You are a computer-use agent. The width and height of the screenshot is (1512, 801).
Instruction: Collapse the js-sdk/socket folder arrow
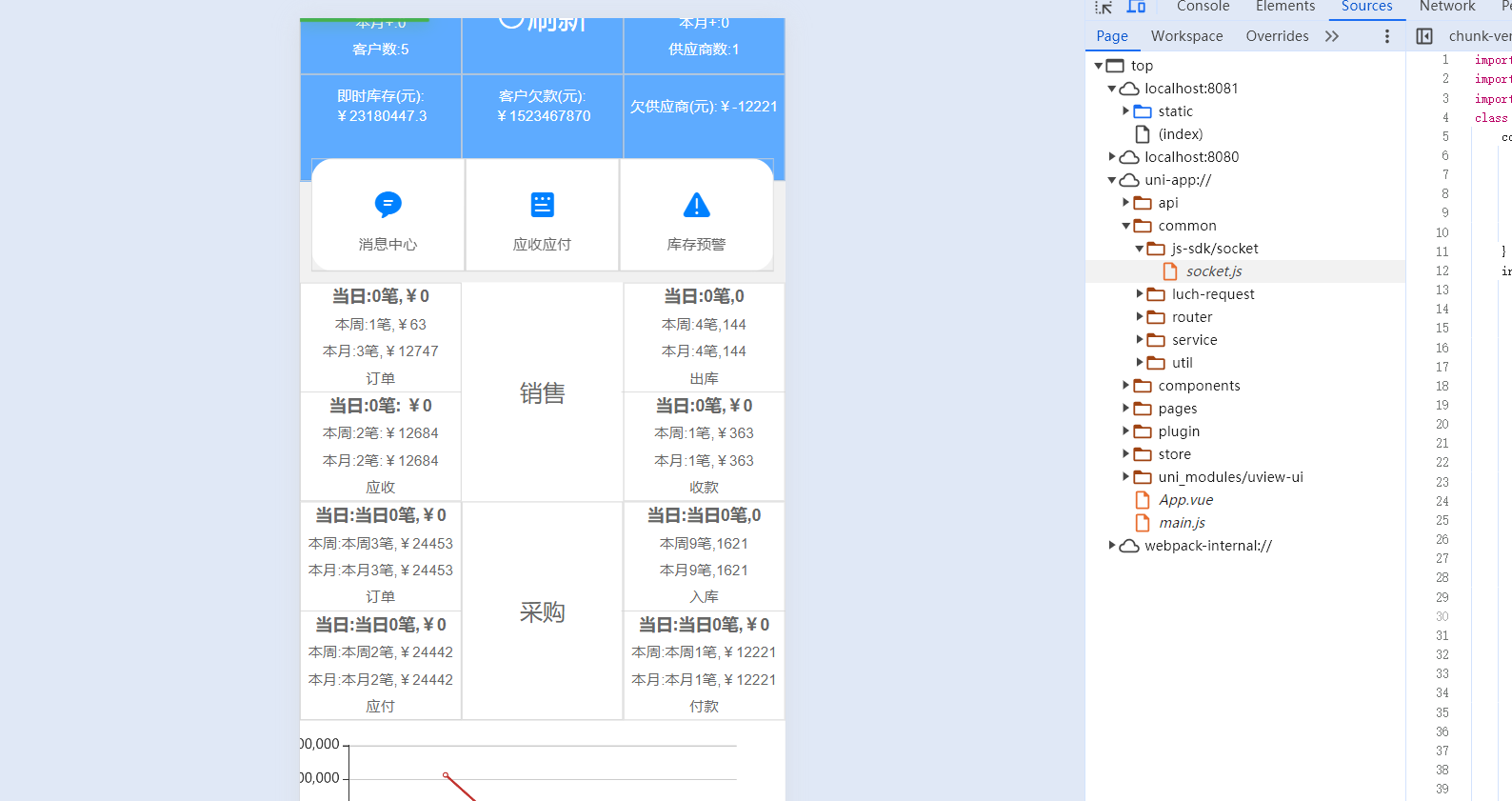pyautogui.click(x=1139, y=249)
